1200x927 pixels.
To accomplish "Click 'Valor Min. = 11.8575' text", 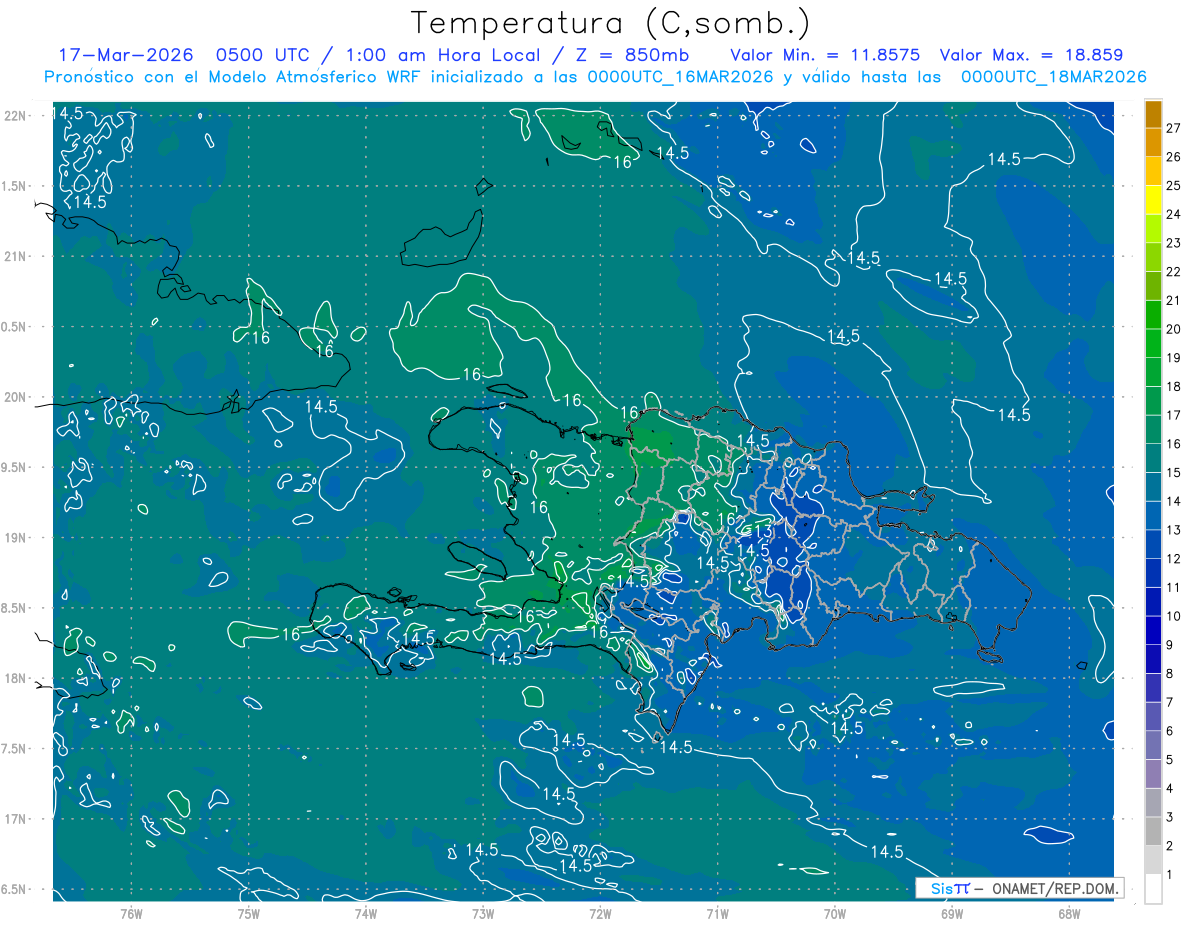I will pos(825,55).
